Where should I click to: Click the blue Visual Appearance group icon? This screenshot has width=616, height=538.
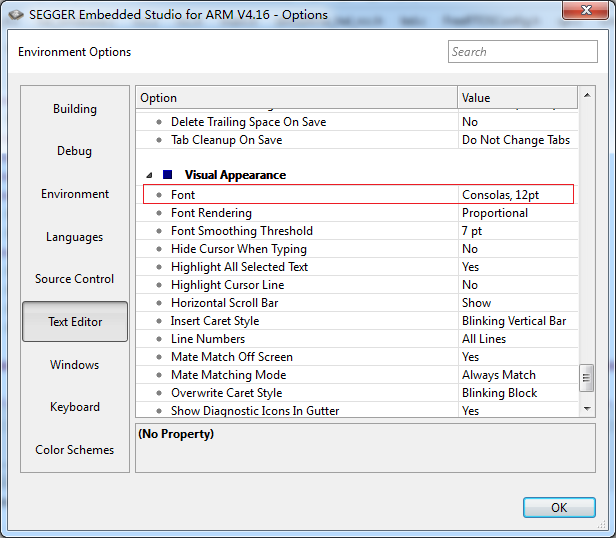point(168,174)
